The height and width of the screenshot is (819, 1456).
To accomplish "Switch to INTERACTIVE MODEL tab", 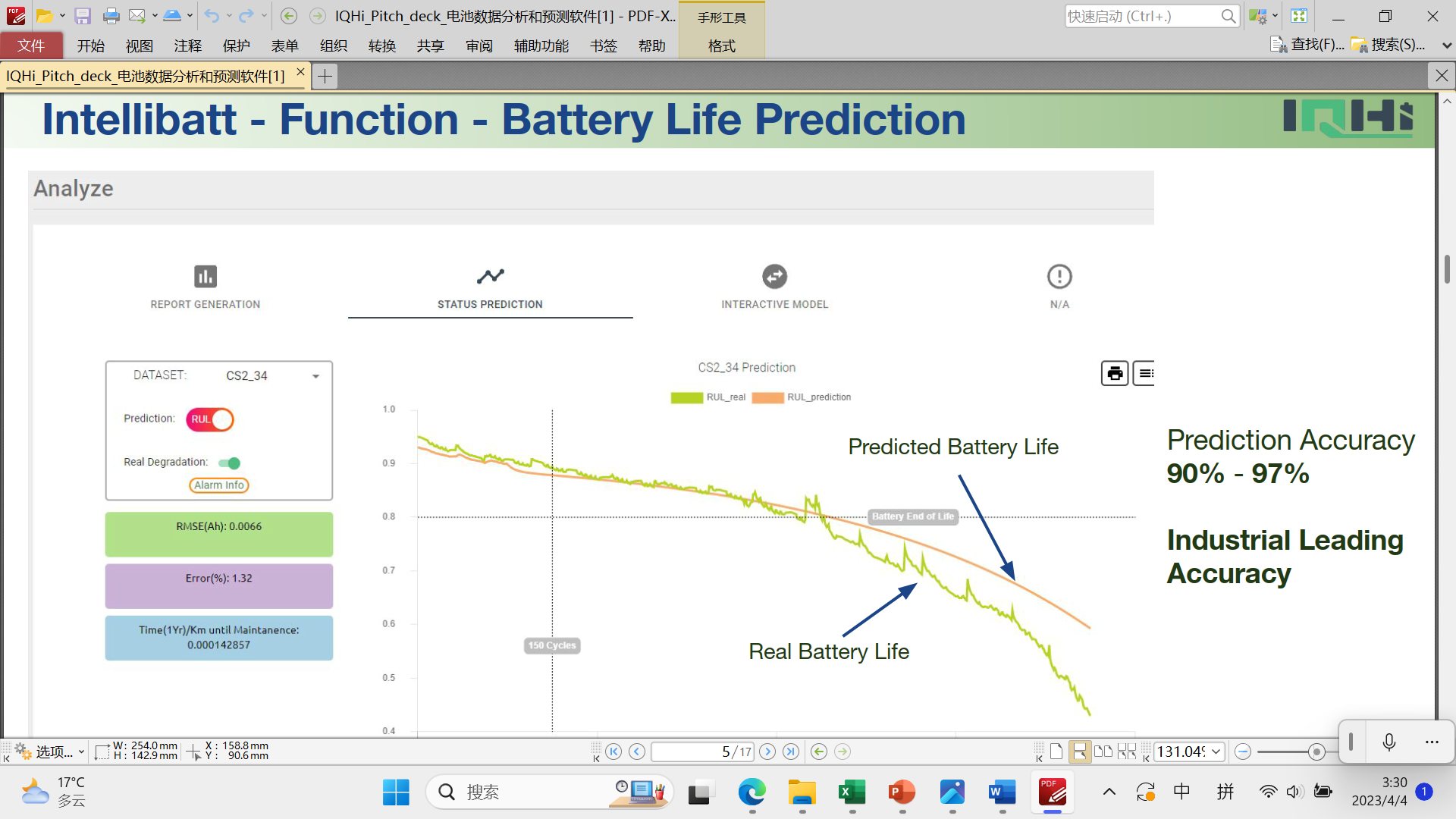I will click(x=774, y=287).
